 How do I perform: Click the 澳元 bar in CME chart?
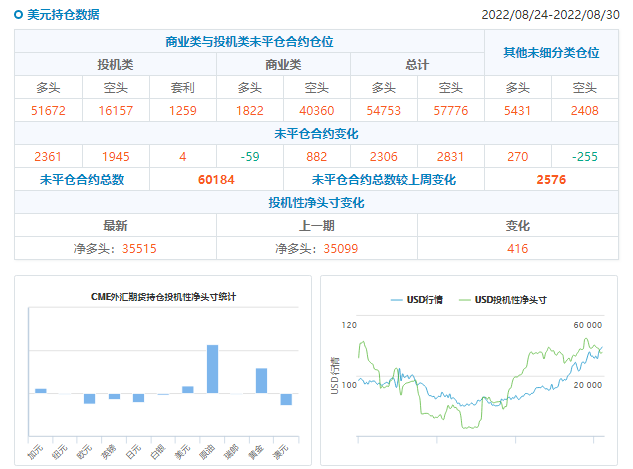click(286, 399)
